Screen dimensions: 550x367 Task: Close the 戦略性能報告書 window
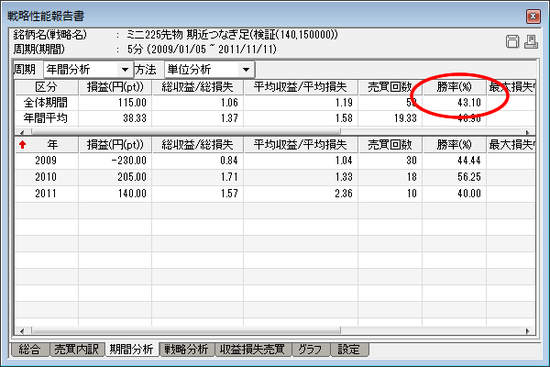(x=533, y=16)
